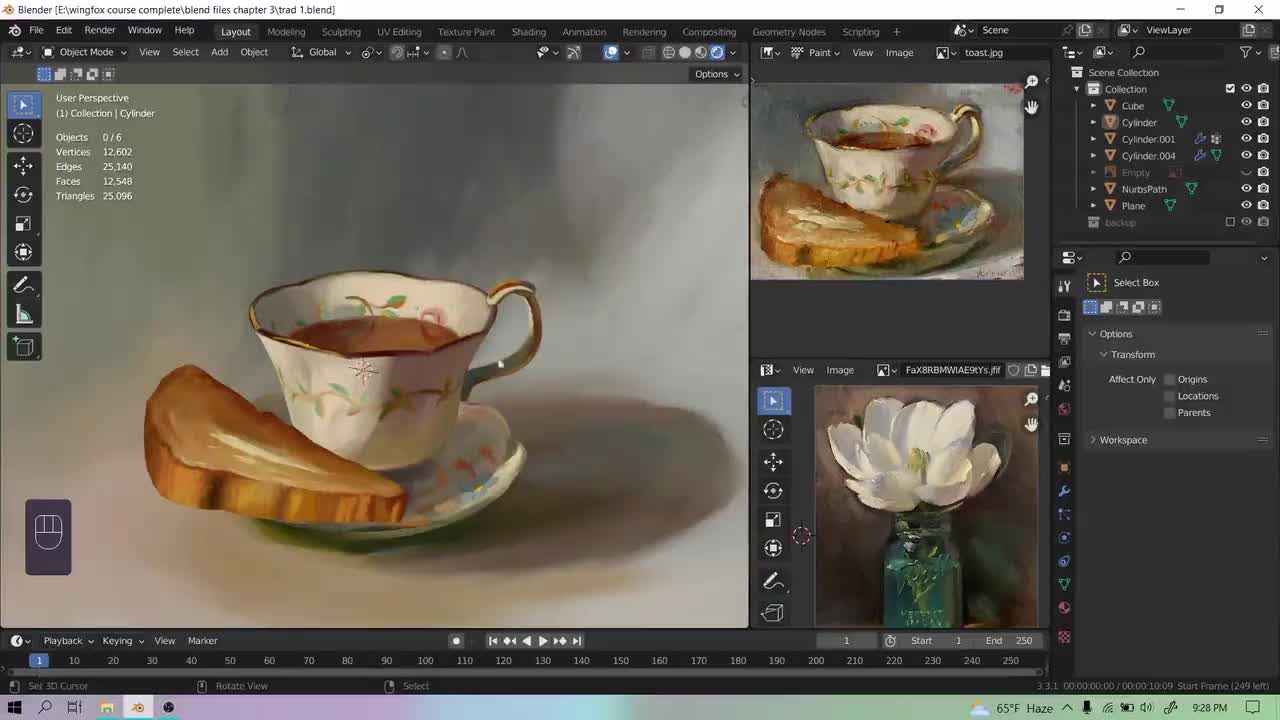The width and height of the screenshot is (1280, 720).
Task: Expand the Workspace panel
Action: click(x=1122, y=440)
